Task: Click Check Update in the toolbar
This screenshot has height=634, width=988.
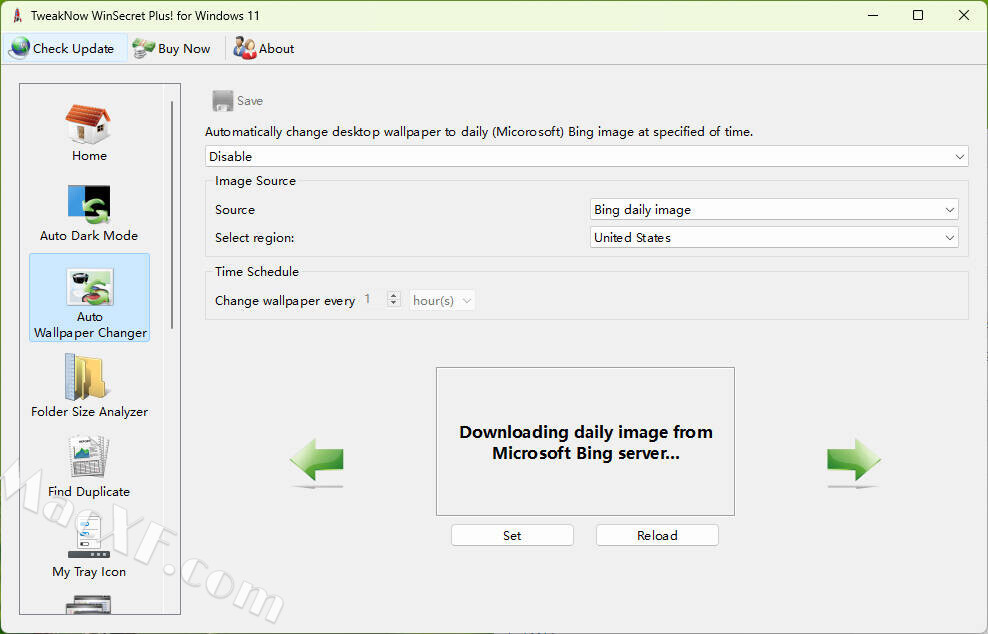Action: (x=63, y=48)
